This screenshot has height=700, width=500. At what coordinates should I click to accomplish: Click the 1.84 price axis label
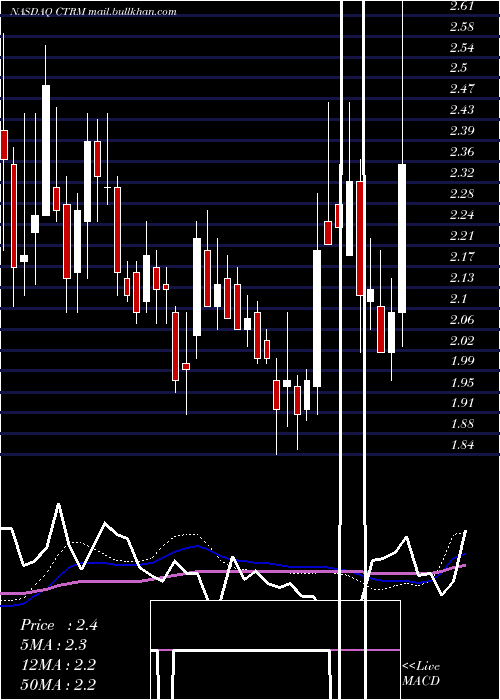pyautogui.click(x=461, y=445)
